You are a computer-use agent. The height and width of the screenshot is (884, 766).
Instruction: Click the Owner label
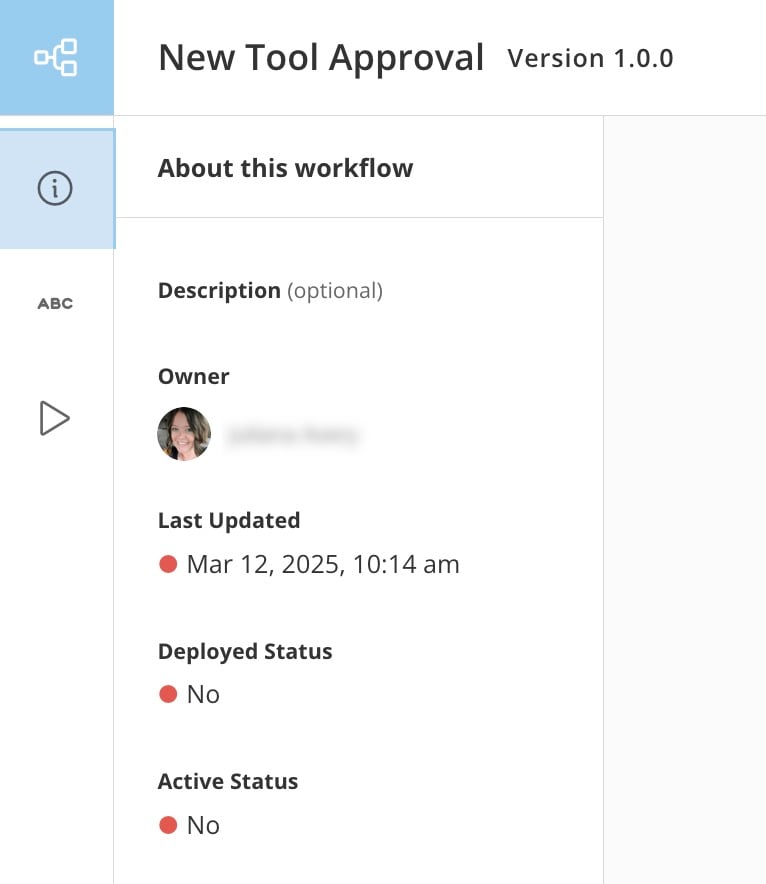point(193,377)
